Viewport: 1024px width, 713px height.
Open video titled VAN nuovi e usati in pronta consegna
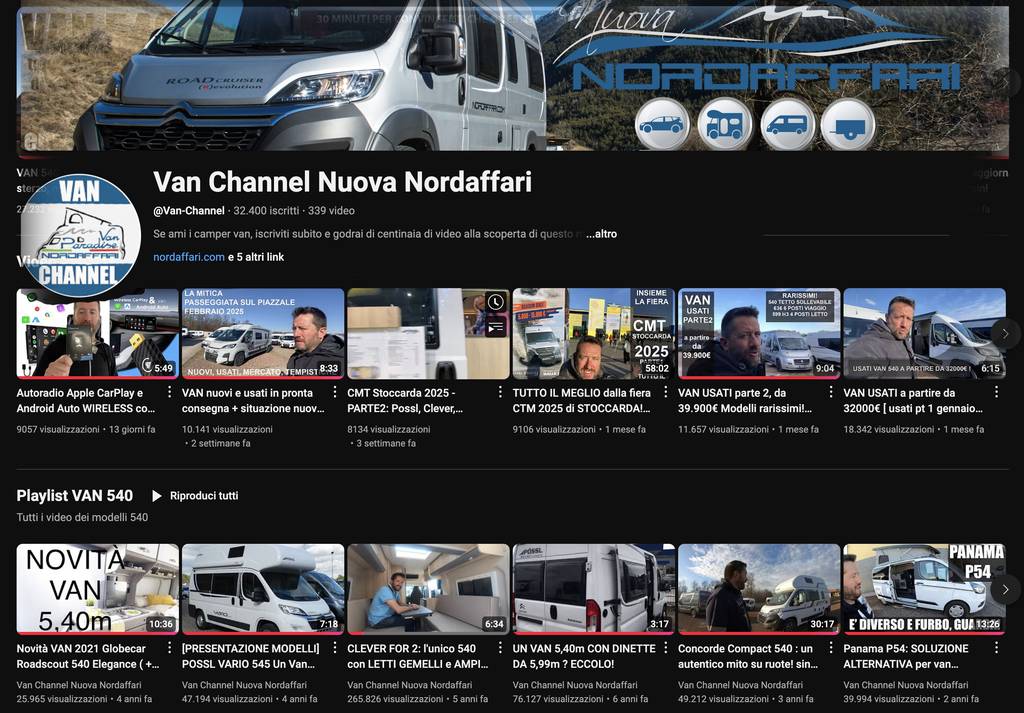pos(253,400)
